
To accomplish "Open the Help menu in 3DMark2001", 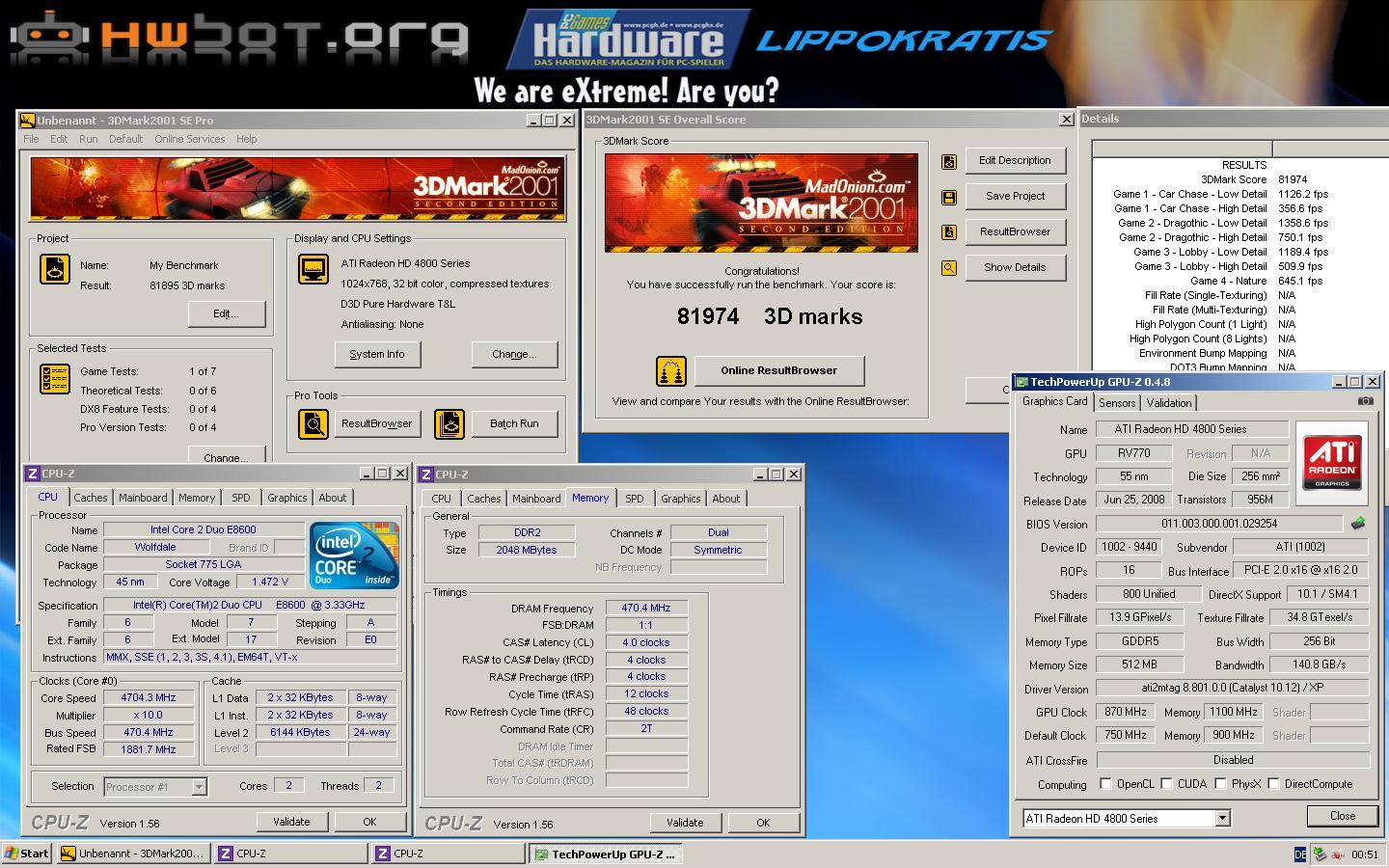I will point(246,139).
